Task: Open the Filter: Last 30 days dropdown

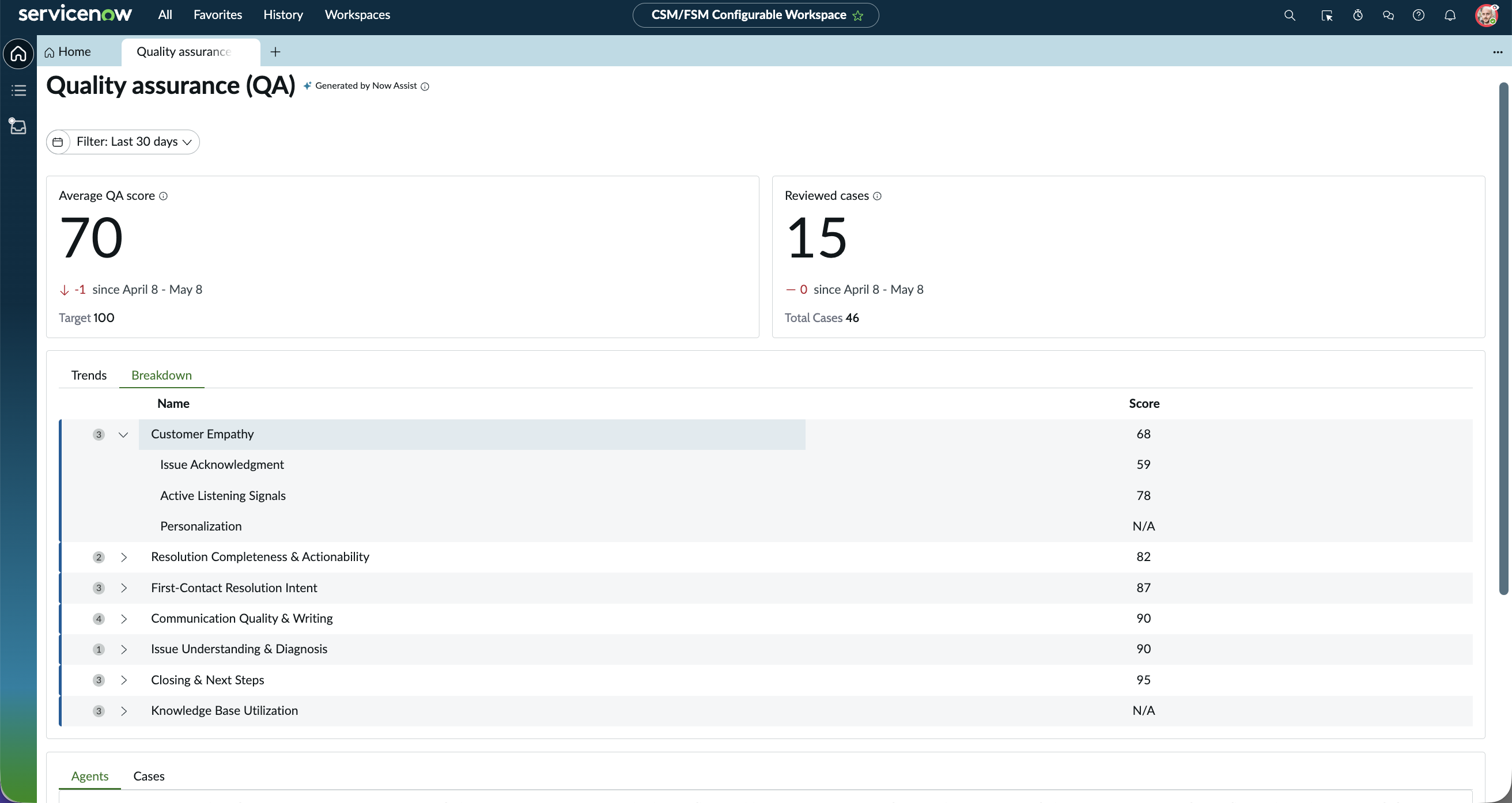Action: 123,142
